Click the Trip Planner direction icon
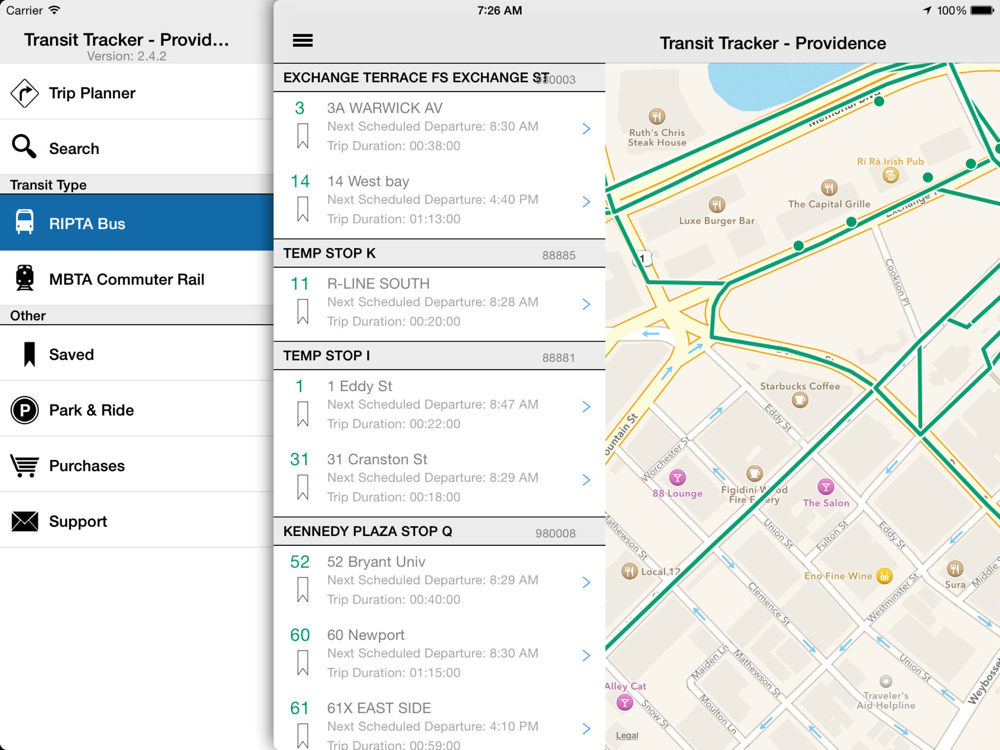Image resolution: width=1000 pixels, height=750 pixels. 24,93
